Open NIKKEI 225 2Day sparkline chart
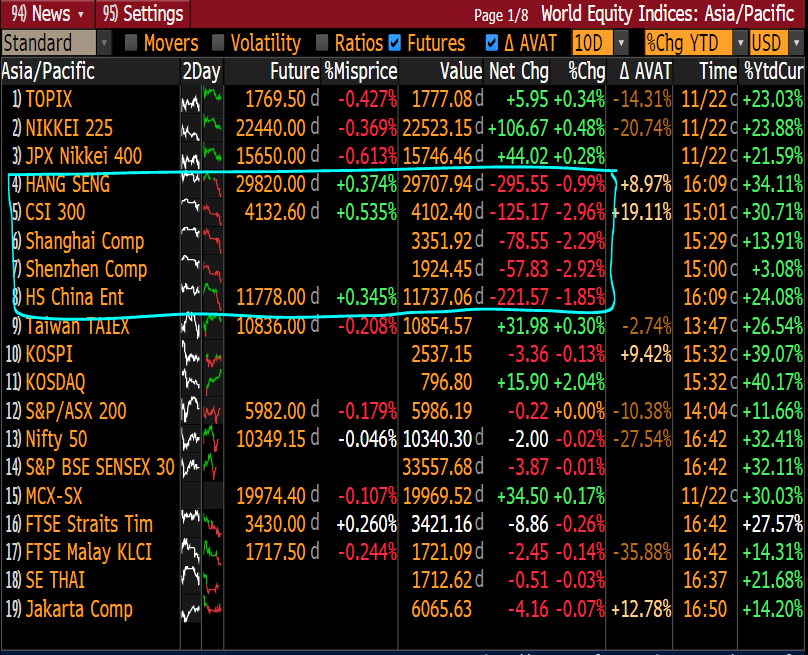Image resolution: width=808 pixels, height=655 pixels. (x=201, y=128)
